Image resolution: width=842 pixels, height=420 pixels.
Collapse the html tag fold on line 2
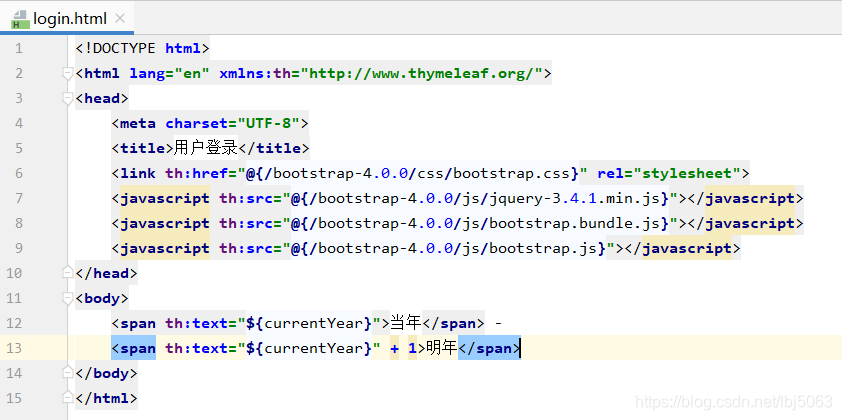coord(68,73)
